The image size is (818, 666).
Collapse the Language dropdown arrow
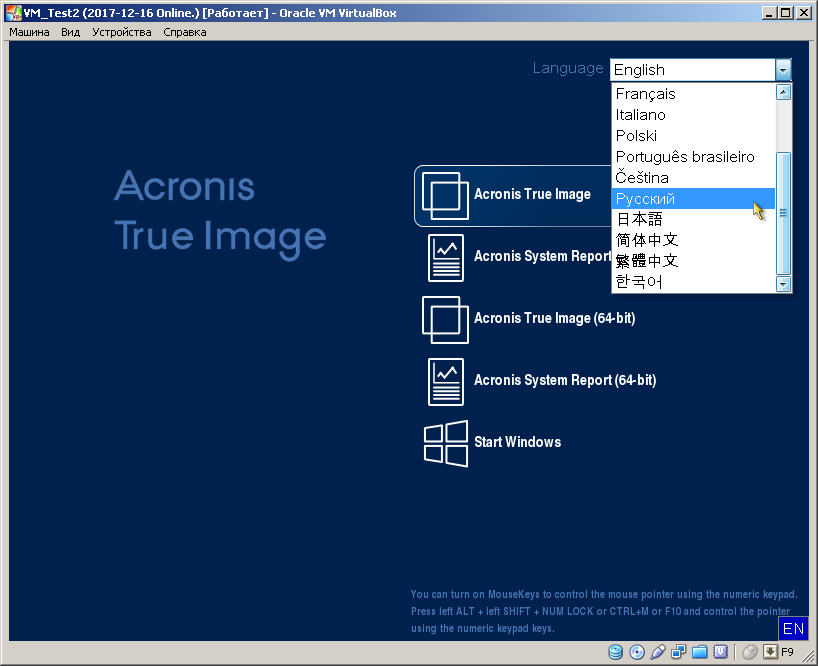tap(782, 70)
